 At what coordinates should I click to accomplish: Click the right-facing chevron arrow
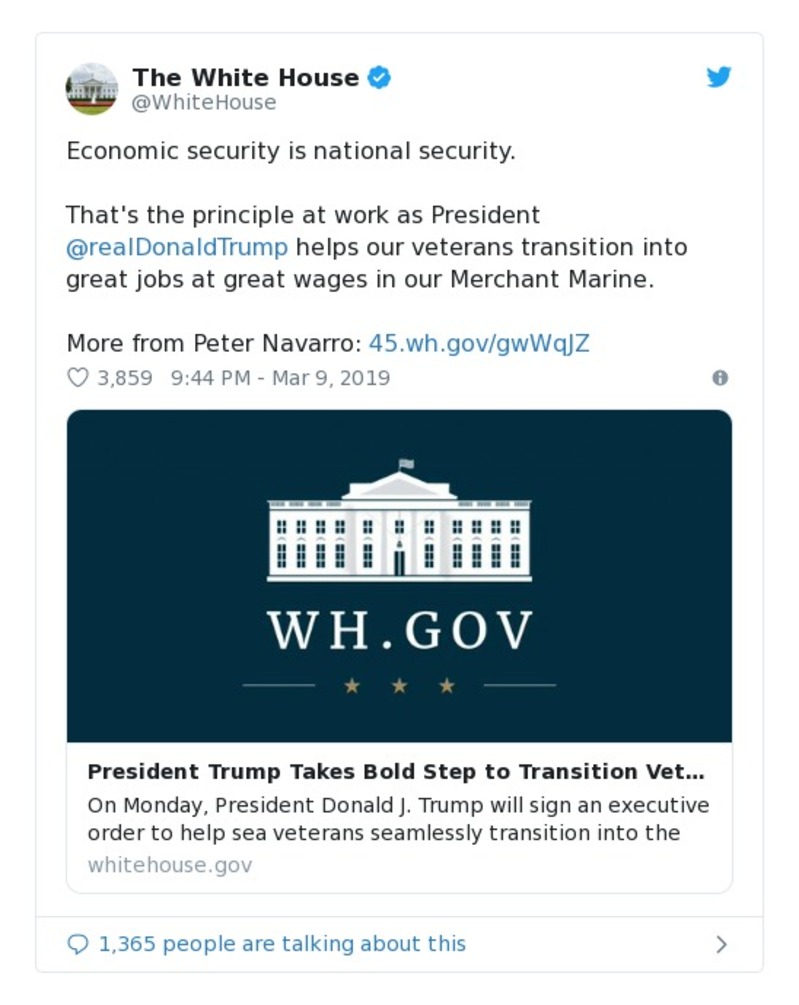pos(721,943)
